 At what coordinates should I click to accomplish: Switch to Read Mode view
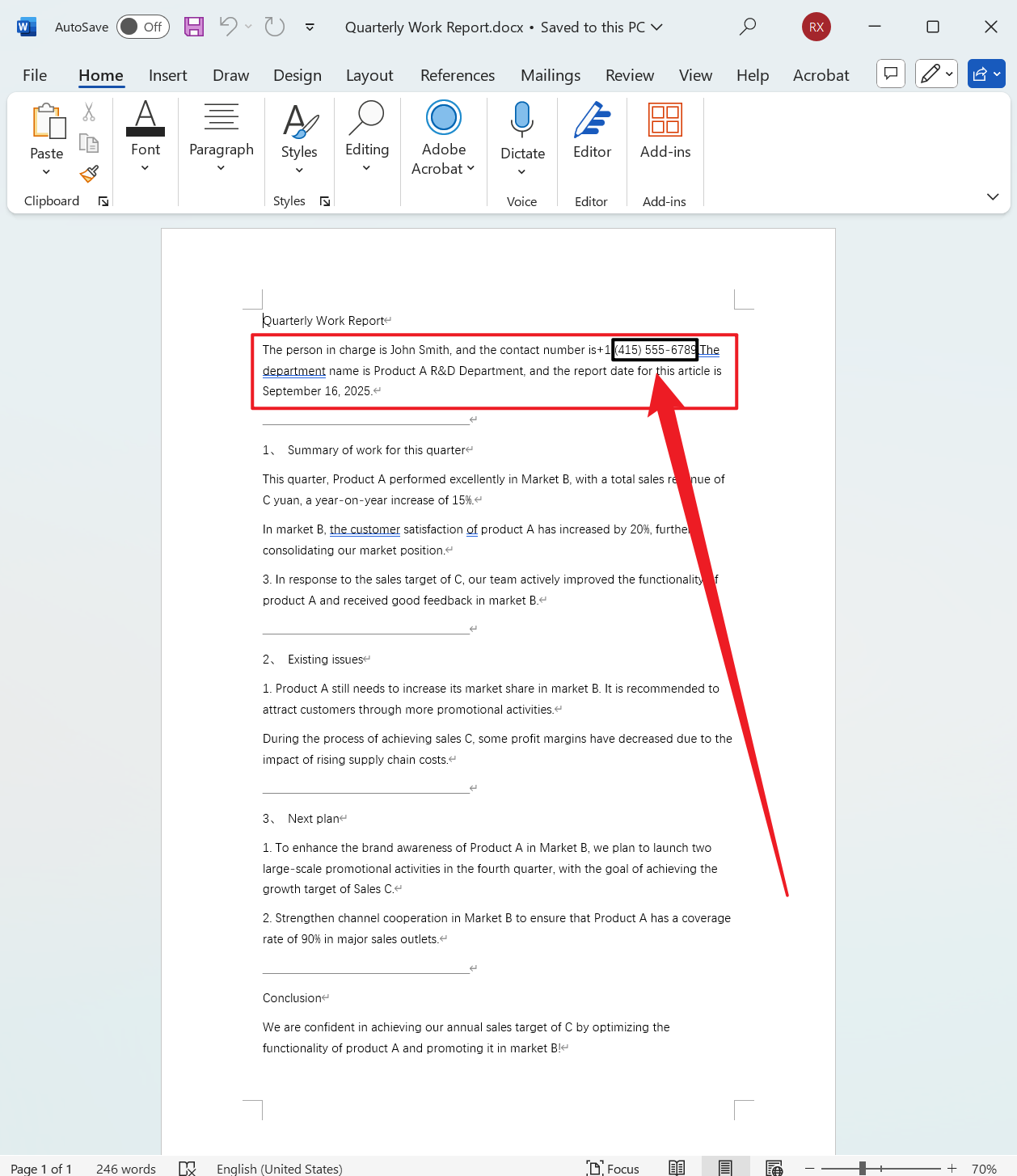tap(677, 1168)
